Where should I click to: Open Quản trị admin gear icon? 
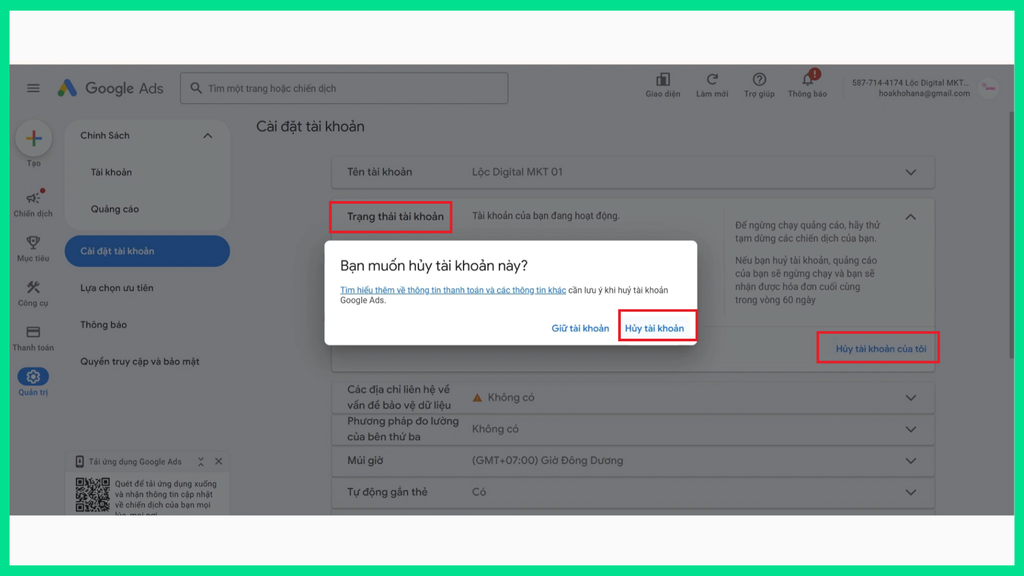pyautogui.click(x=33, y=377)
